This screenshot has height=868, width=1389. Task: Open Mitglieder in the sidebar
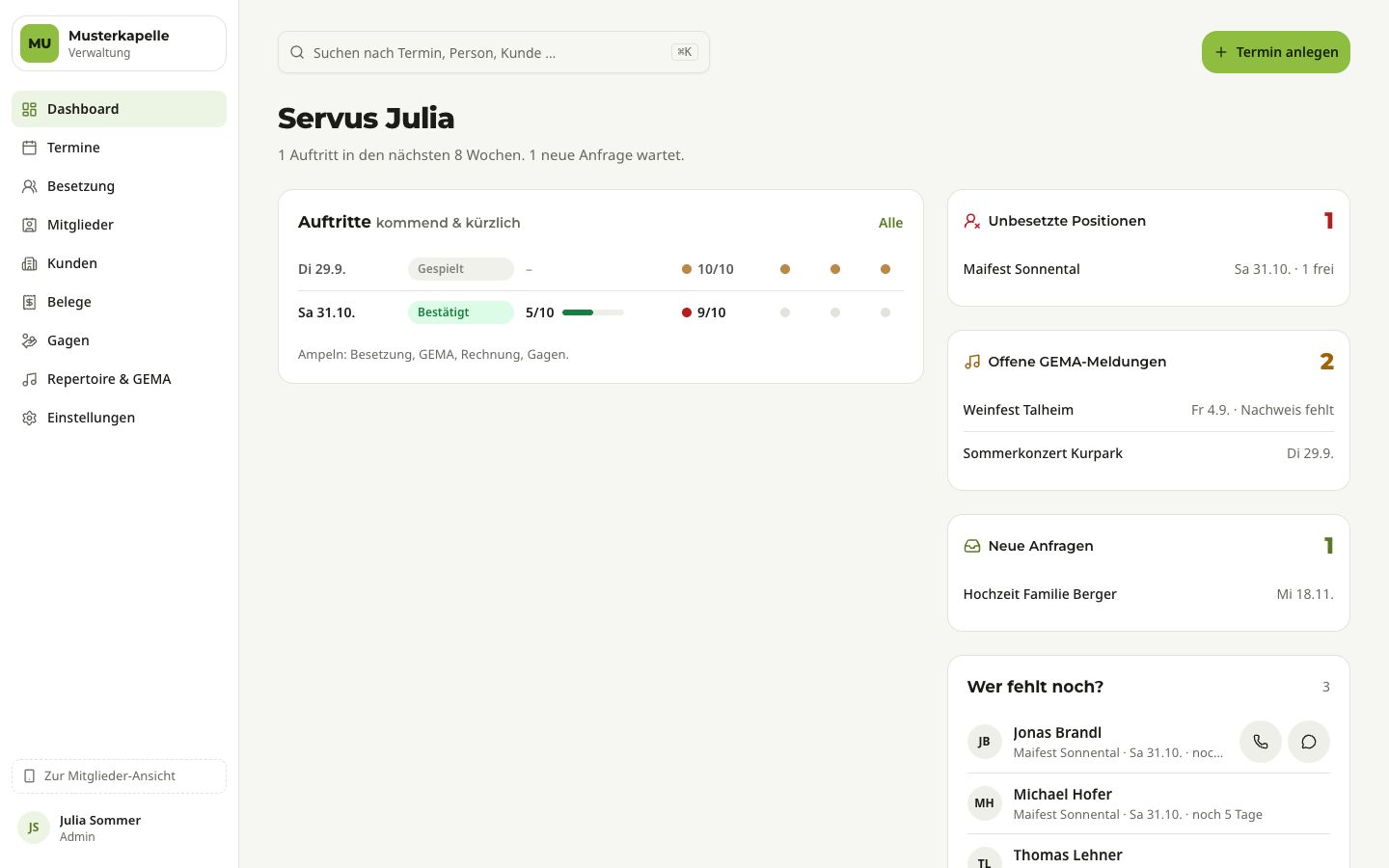pos(119,225)
